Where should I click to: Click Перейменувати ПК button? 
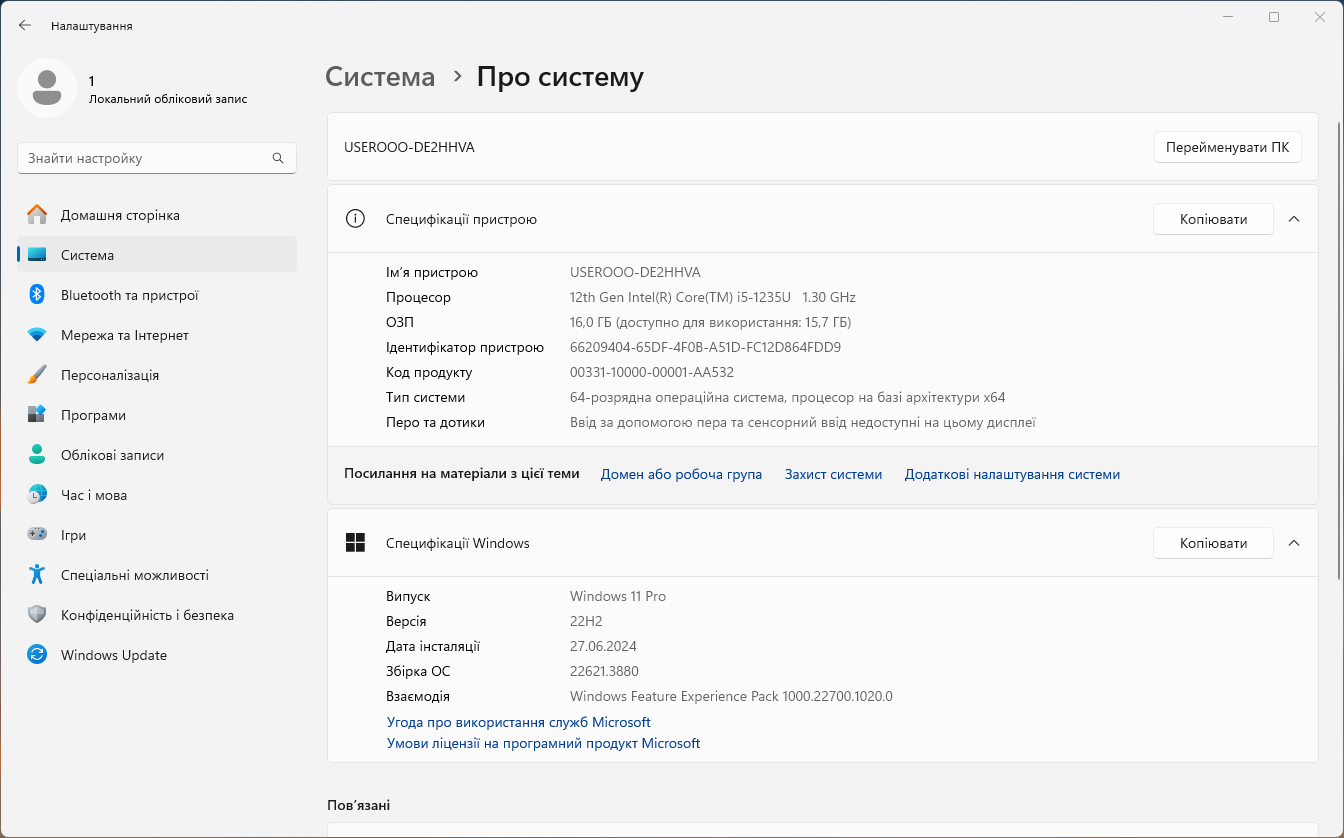[x=1227, y=147]
